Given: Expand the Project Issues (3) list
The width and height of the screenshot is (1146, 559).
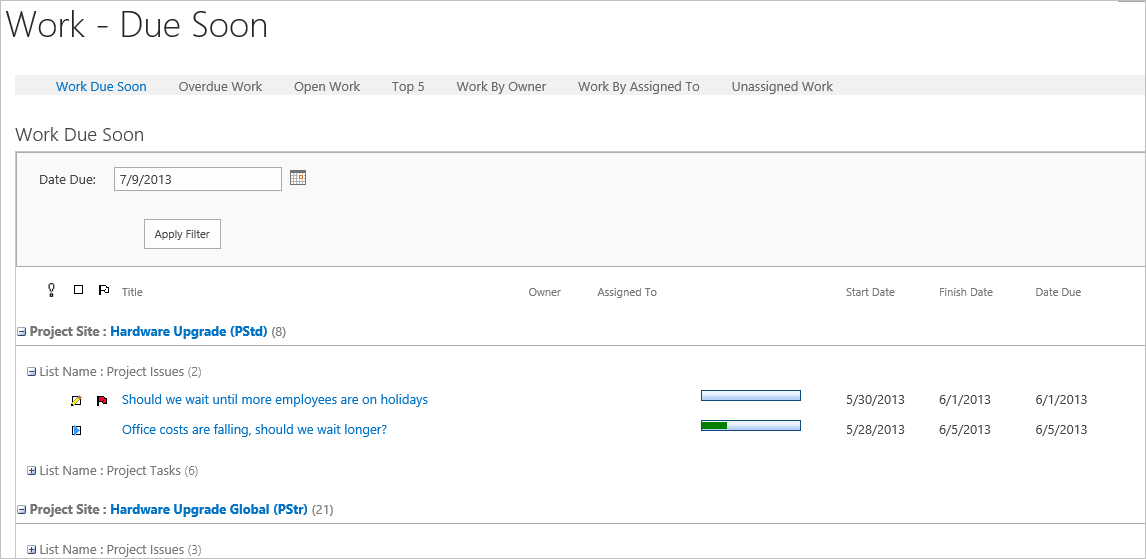Looking at the screenshot, I should click(x=32, y=550).
